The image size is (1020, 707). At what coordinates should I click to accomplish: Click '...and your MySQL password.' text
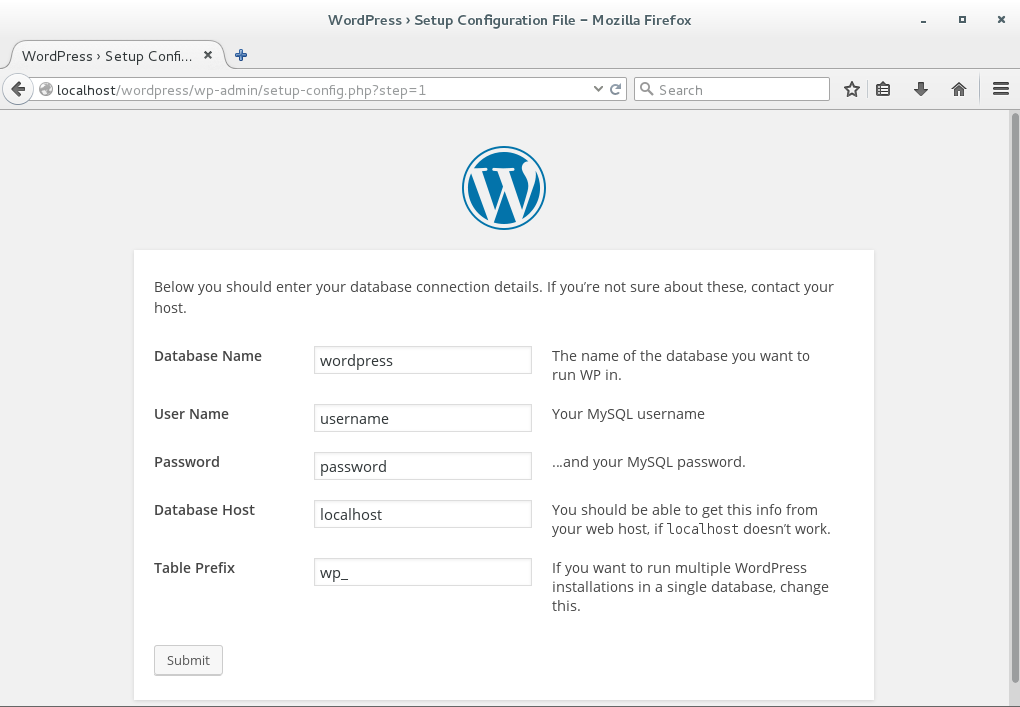[x=649, y=462]
